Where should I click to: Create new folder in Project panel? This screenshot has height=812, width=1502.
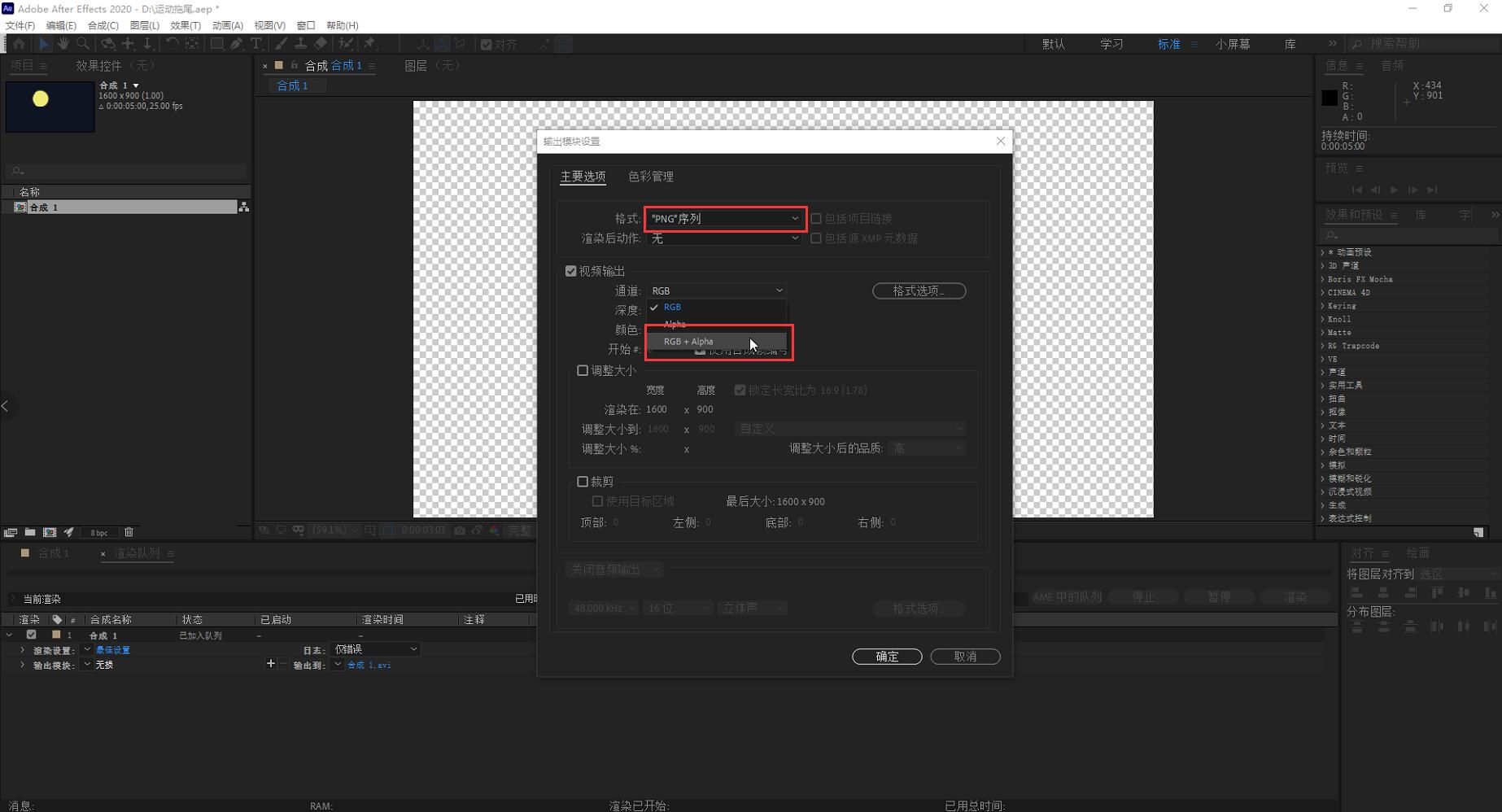pos(30,532)
